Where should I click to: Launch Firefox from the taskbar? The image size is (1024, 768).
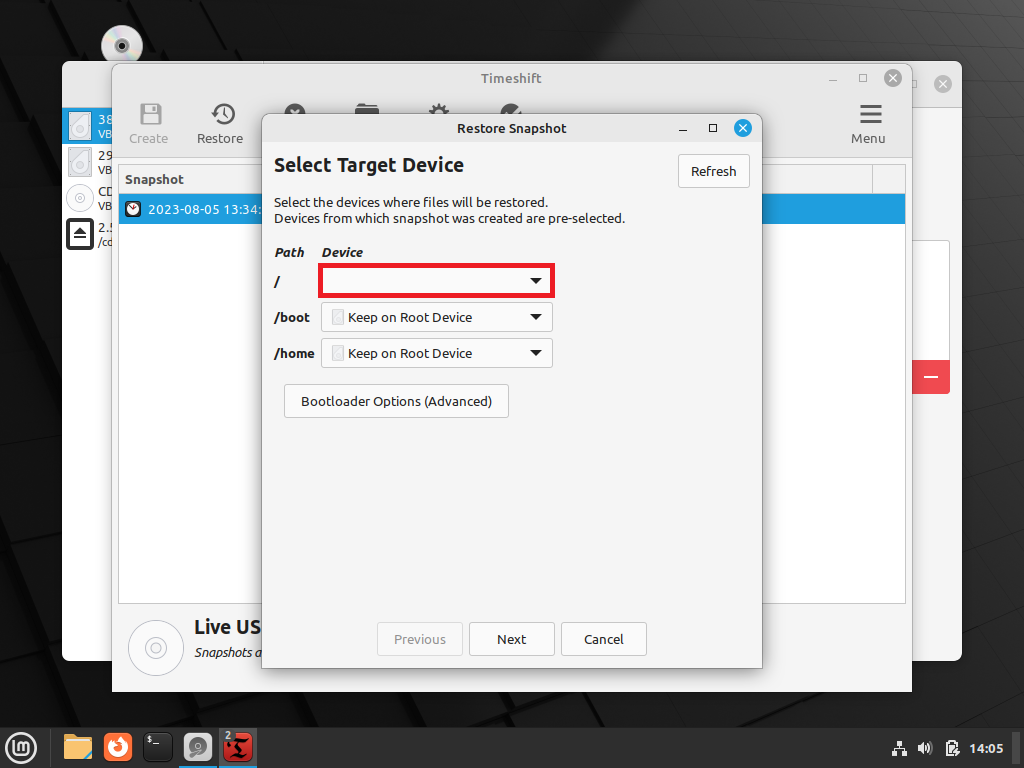tap(118, 747)
